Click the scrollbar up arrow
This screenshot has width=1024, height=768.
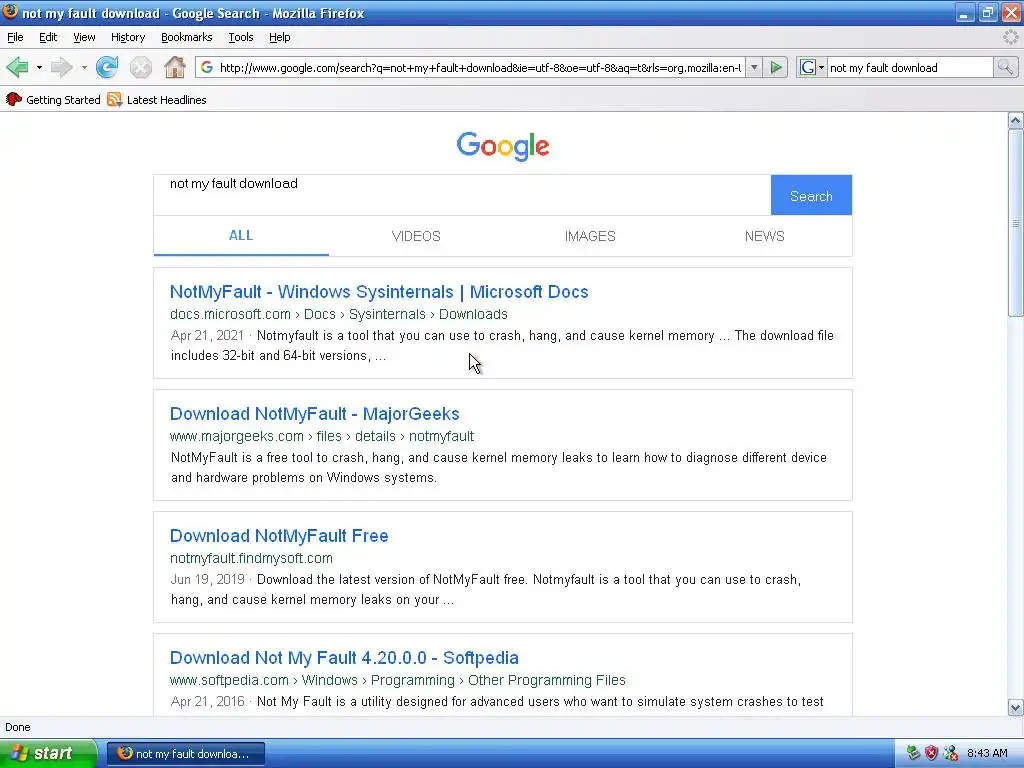click(1015, 120)
